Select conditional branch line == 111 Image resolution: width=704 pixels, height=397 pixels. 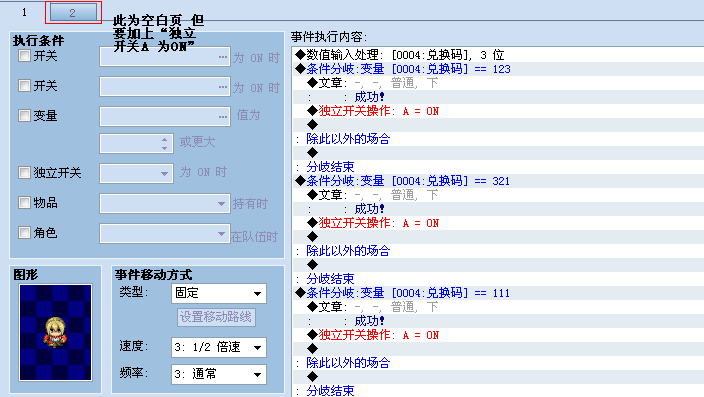[x=498, y=293]
